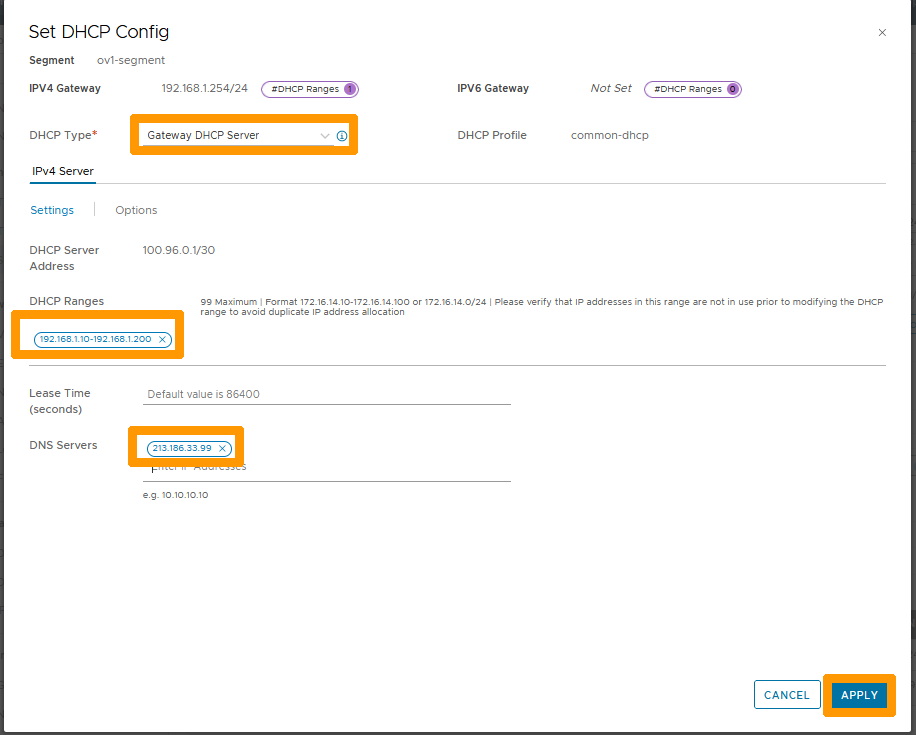Switch to the Options tab
Screen dimensions: 916x735
click(x=136, y=210)
